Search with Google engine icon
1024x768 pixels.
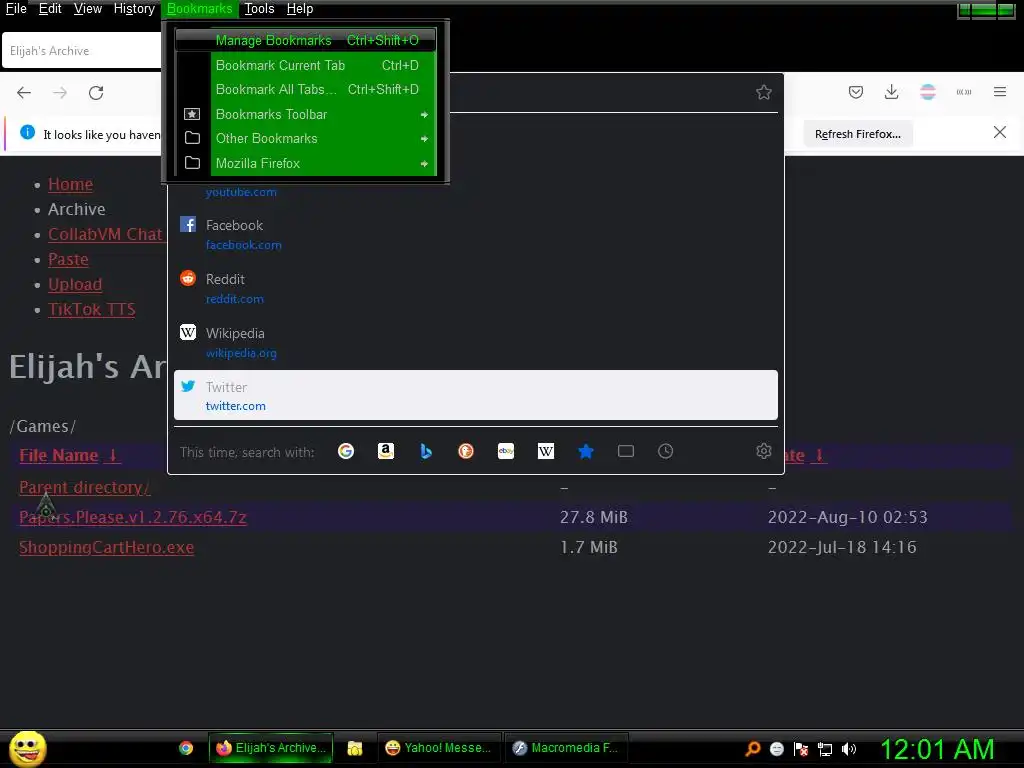tap(346, 451)
